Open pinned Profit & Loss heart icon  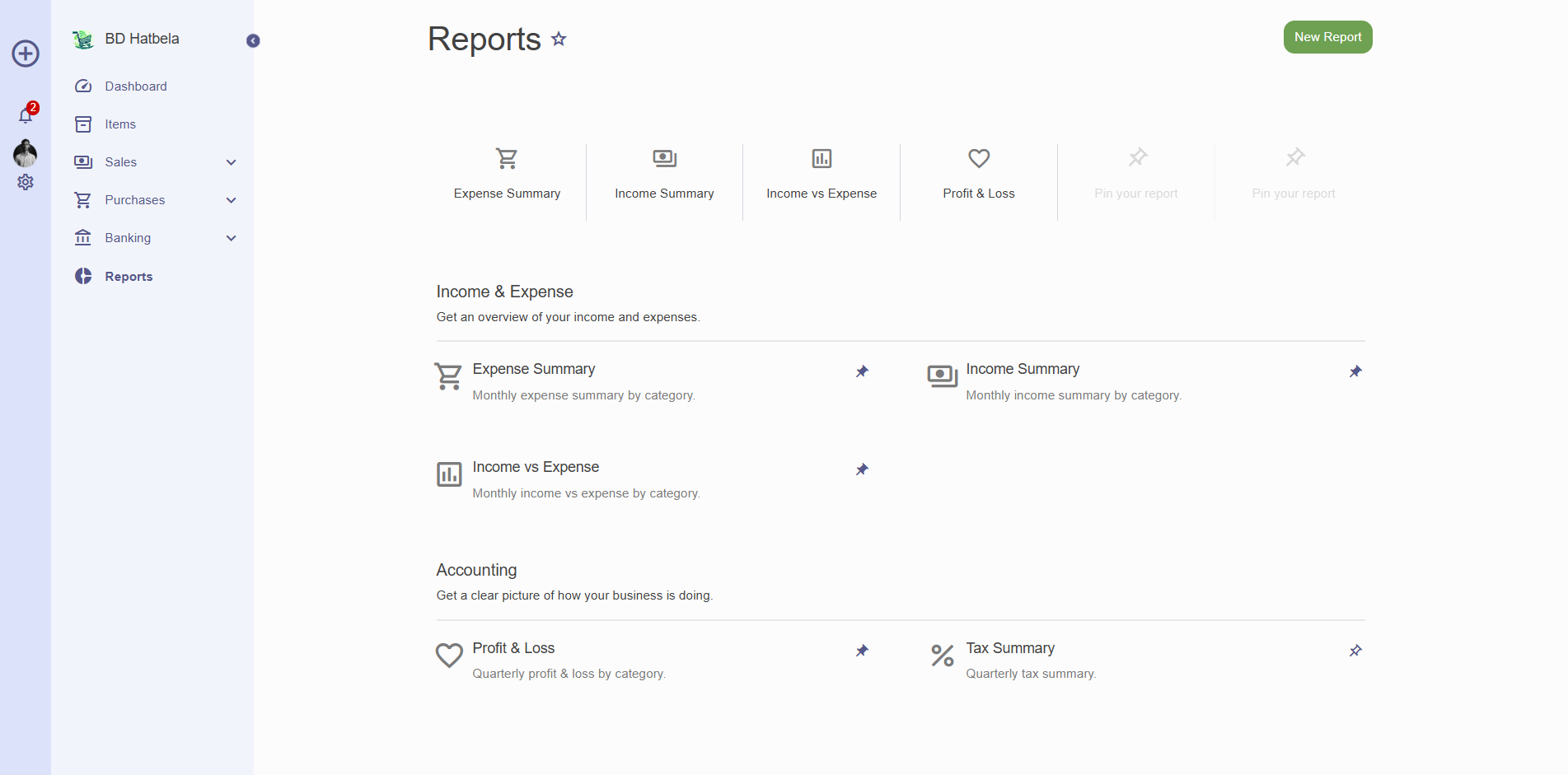(x=979, y=158)
